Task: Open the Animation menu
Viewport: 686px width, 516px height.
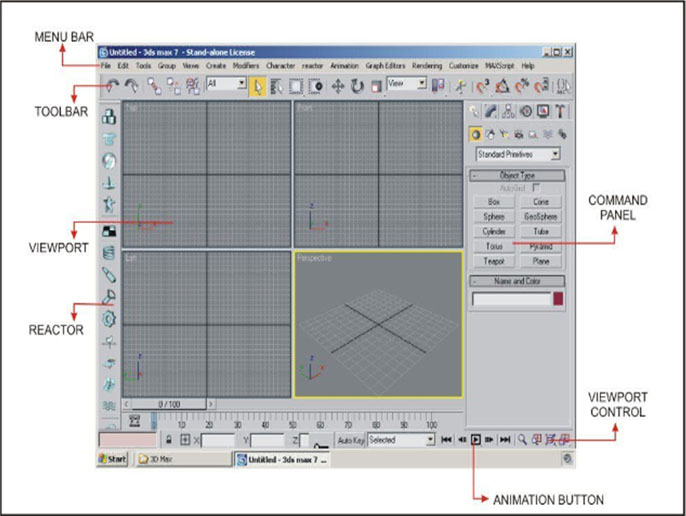Action: coord(344,66)
